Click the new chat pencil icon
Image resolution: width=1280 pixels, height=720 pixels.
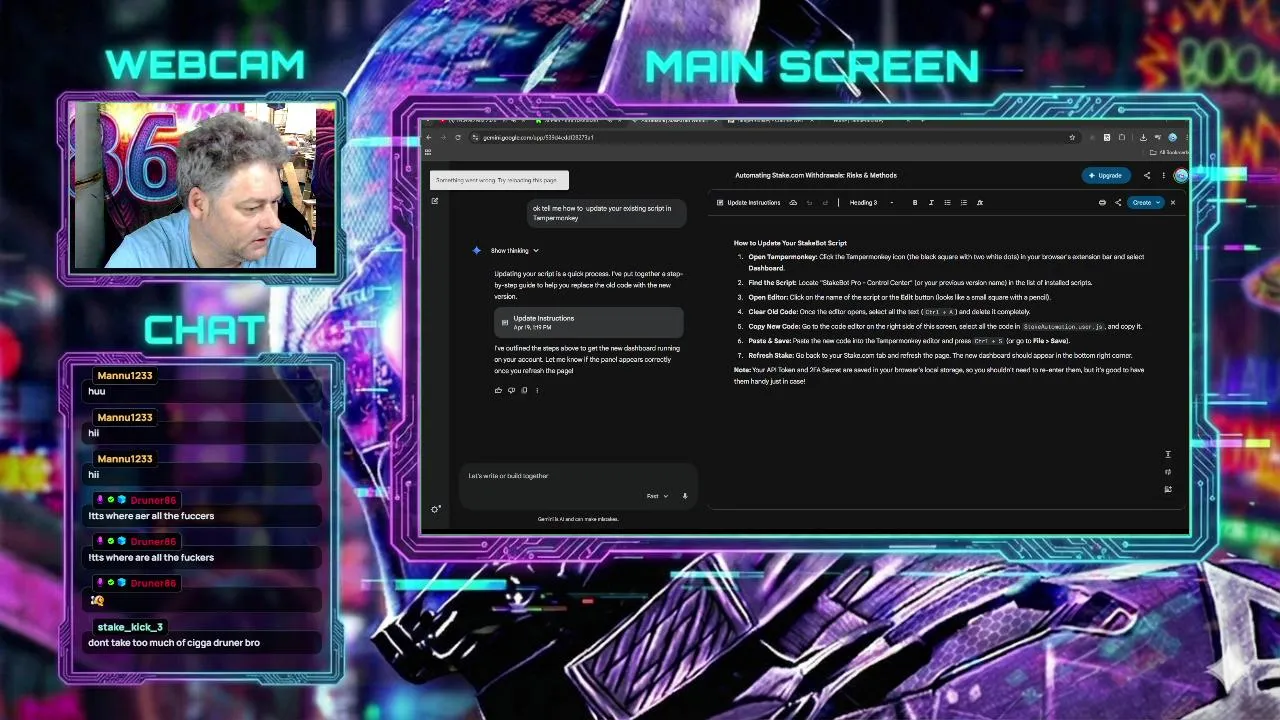(435, 201)
